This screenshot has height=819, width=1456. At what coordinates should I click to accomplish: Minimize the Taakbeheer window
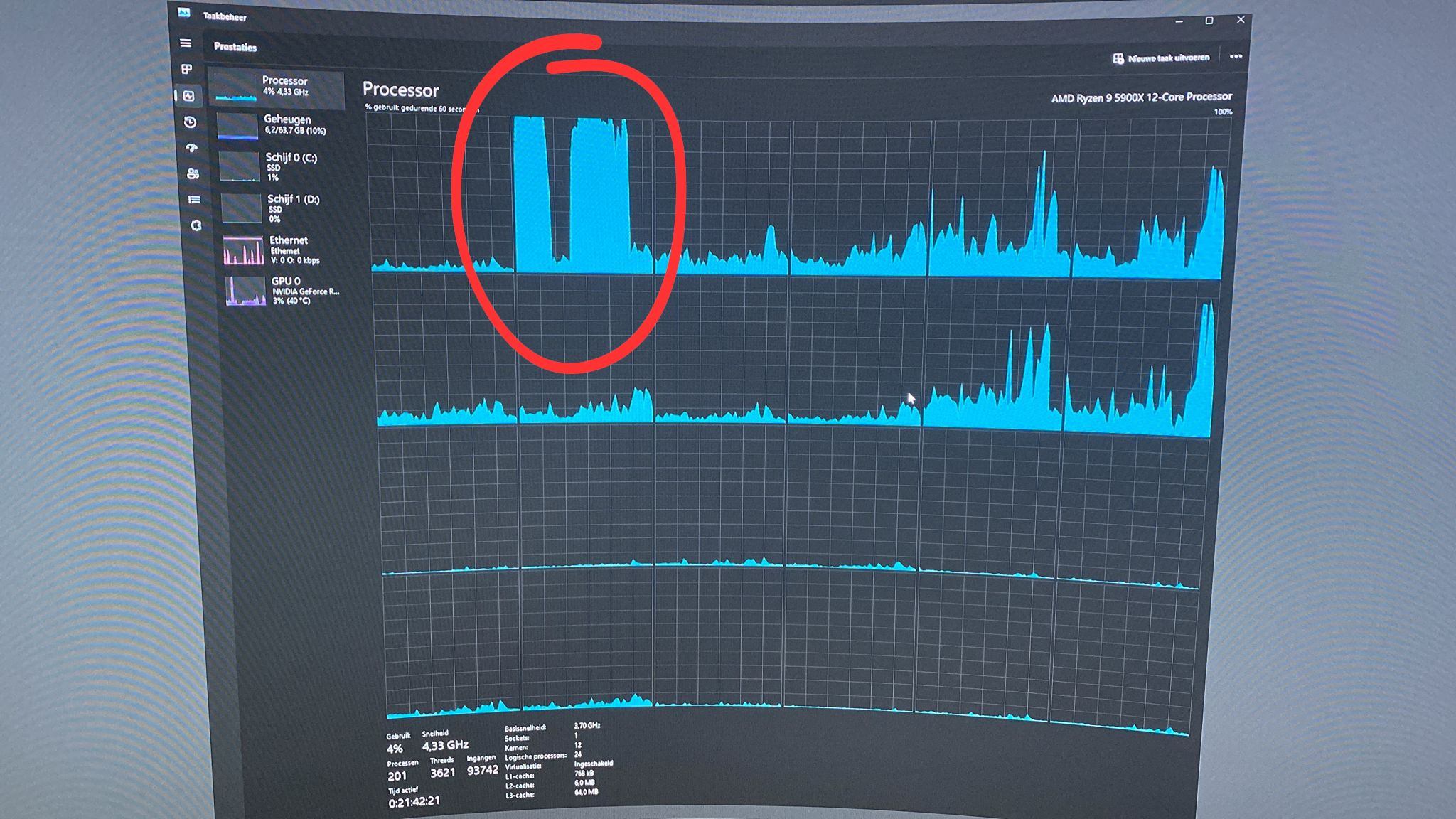(1179, 21)
